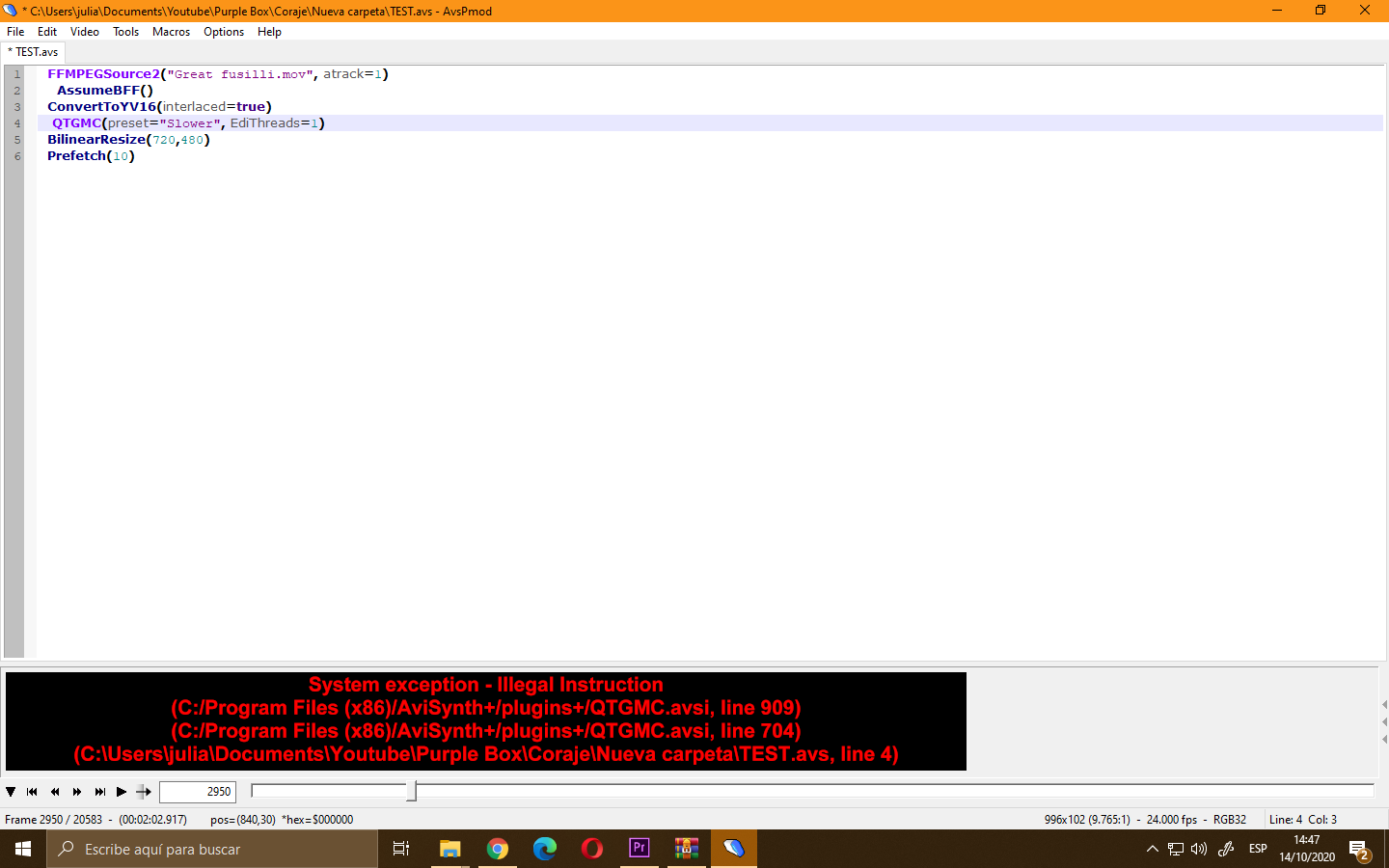The height and width of the screenshot is (868, 1389).
Task: Click the Prefetch(10) line
Action: click(91, 156)
